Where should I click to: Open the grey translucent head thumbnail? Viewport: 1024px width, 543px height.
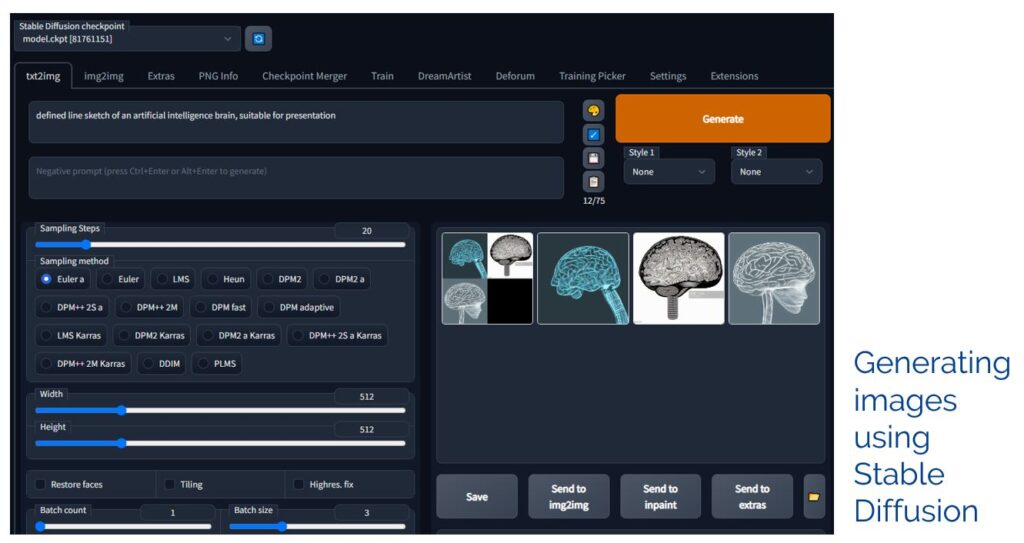click(774, 278)
